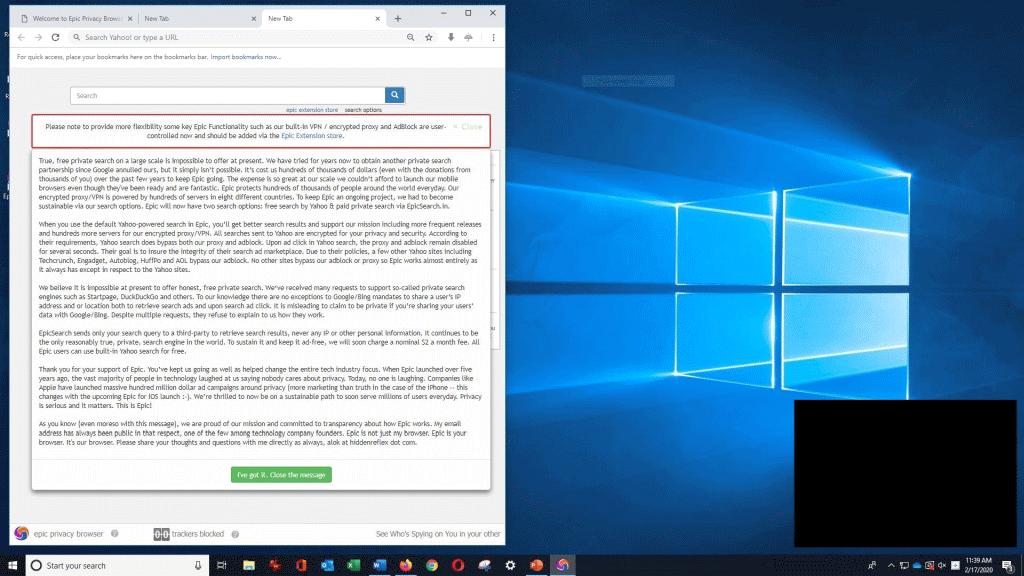Screen dimensions: 1024x576
Task: Zoom icon in the address bar
Action: (410, 37)
